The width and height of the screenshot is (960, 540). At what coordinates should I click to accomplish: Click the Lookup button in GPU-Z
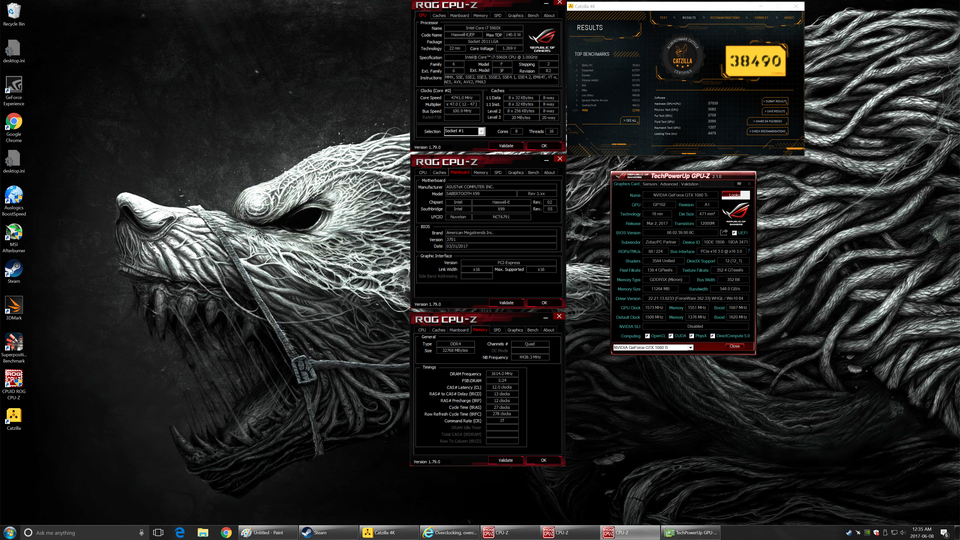[735, 195]
